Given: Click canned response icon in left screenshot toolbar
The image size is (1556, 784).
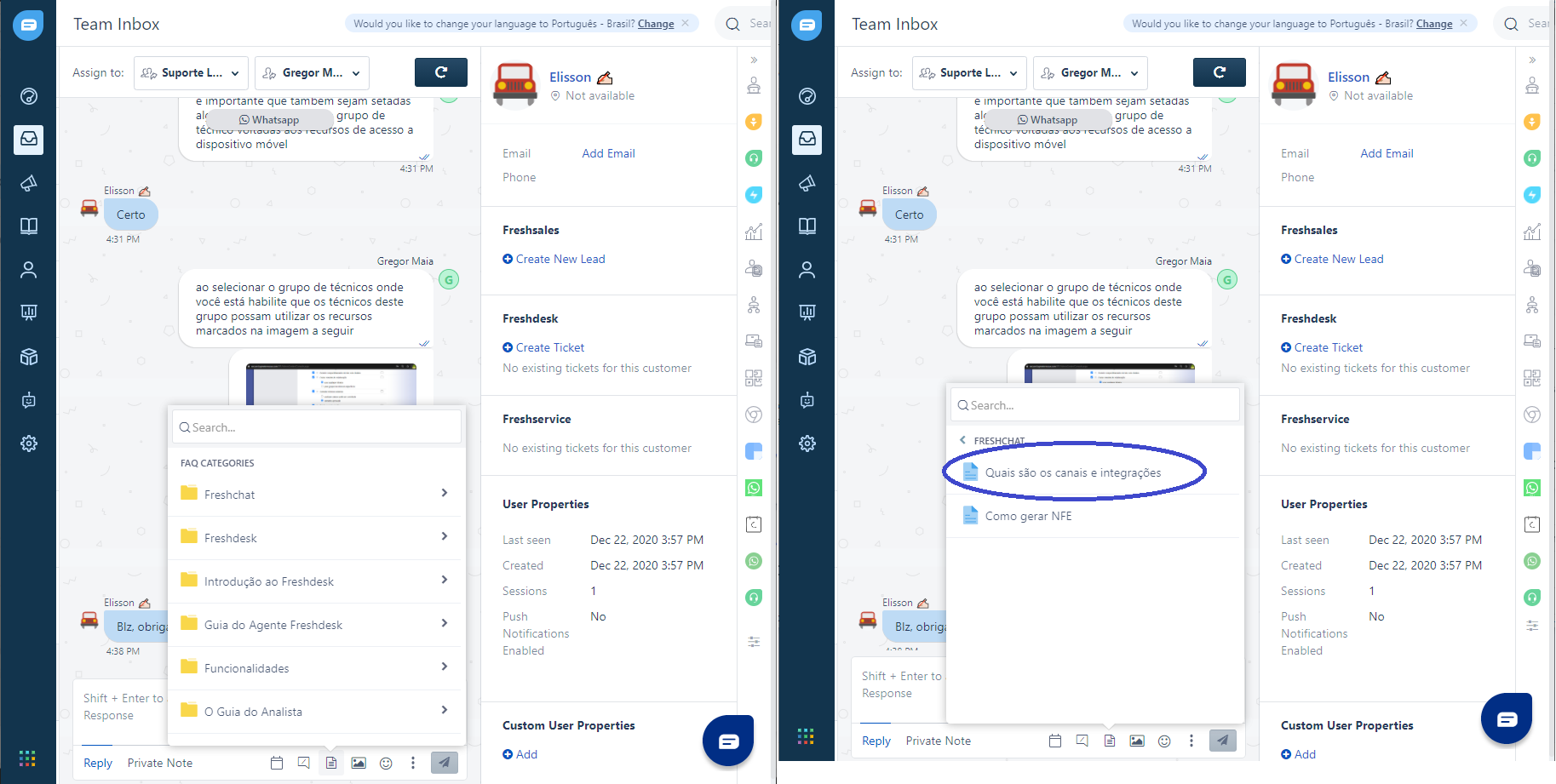Looking at the screenshot, I should pyautogui.click(x=304, y=763).
